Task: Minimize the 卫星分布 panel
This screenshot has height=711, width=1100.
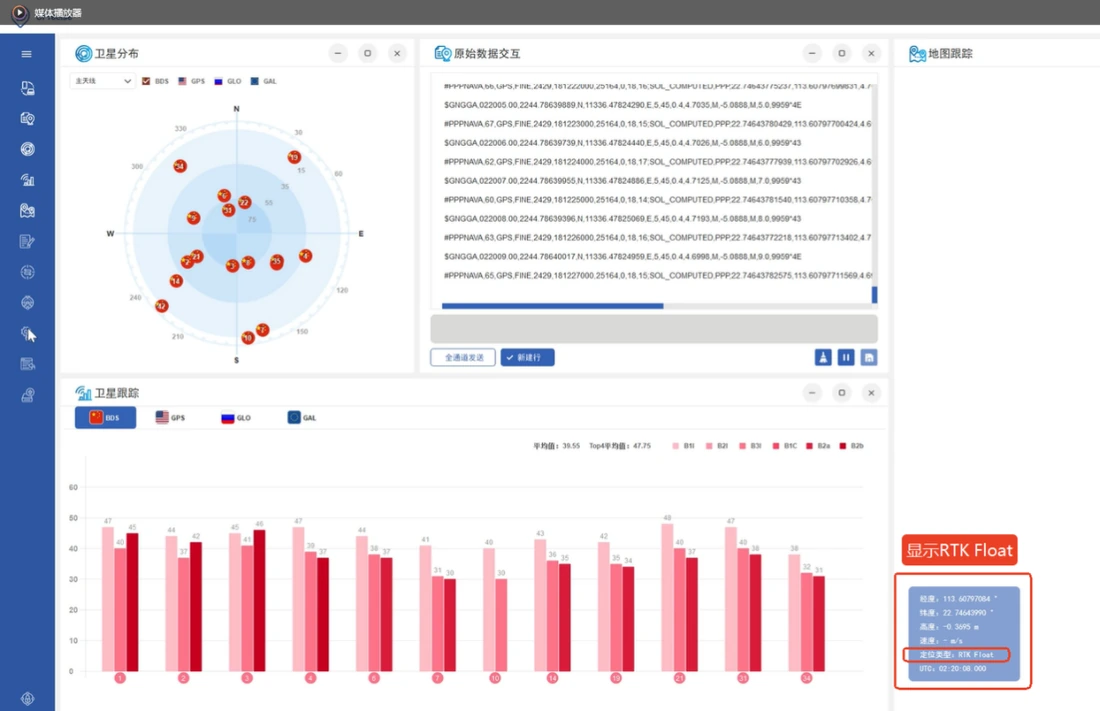Action: [x=338, y=53]
